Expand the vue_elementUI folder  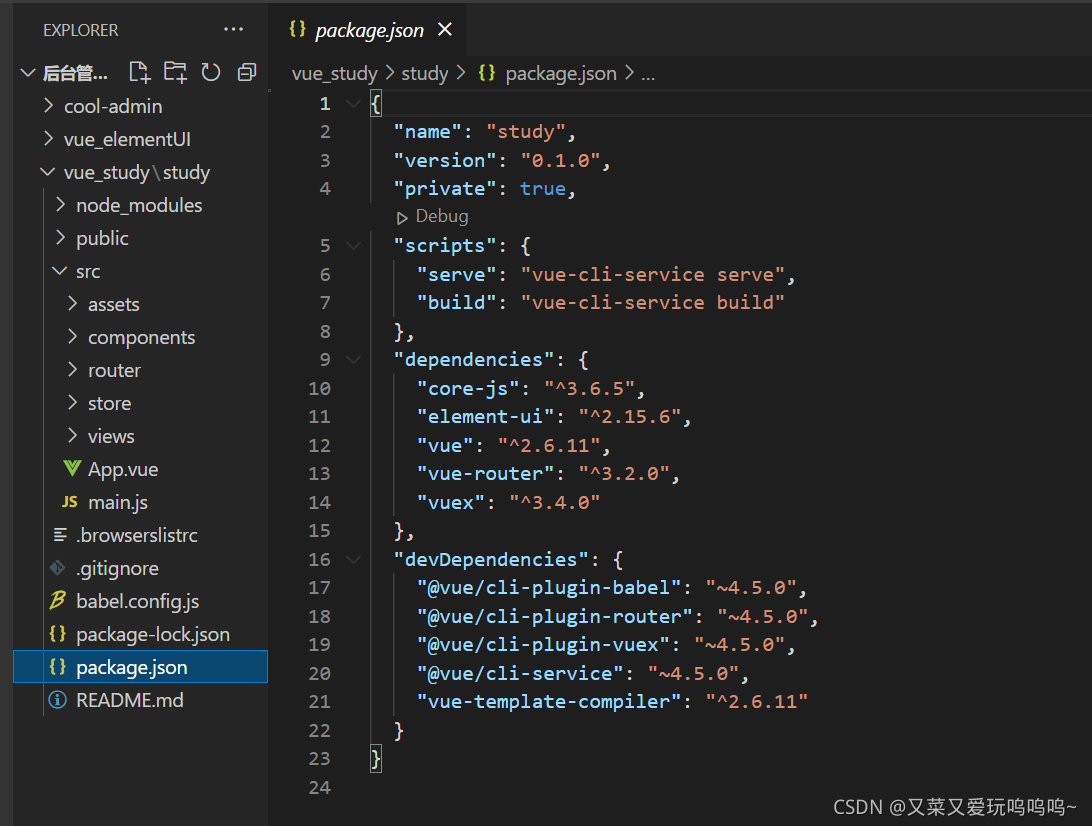(x=48, y=139)
